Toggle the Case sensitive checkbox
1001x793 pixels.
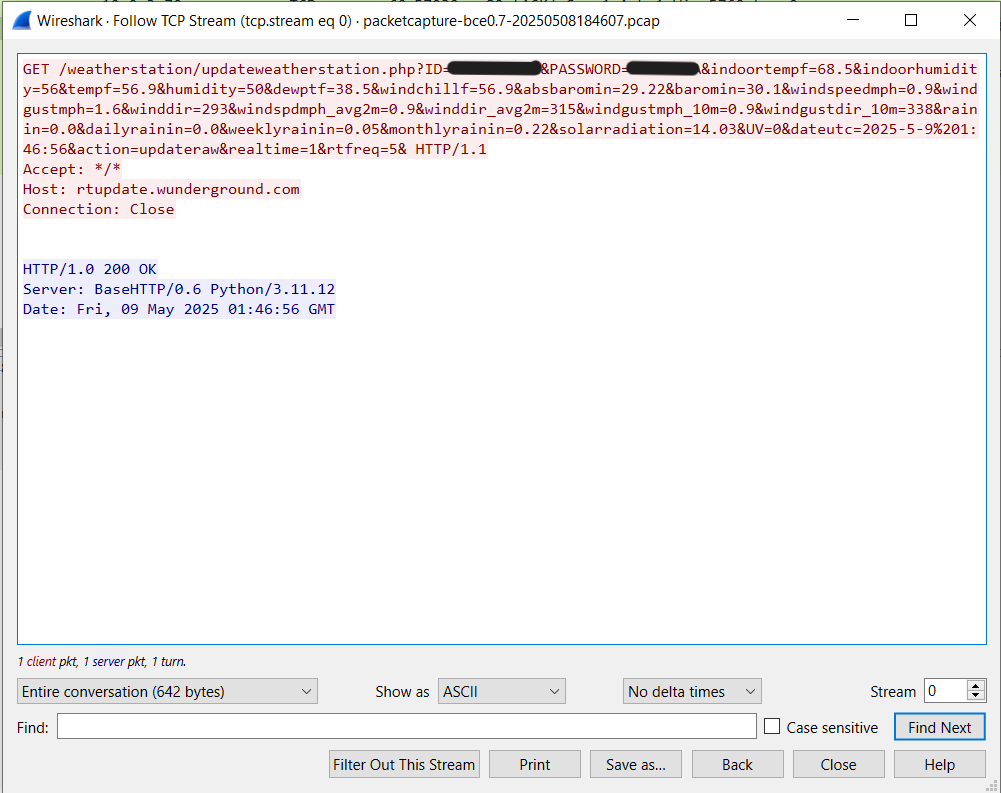click(x=772, y=727)
